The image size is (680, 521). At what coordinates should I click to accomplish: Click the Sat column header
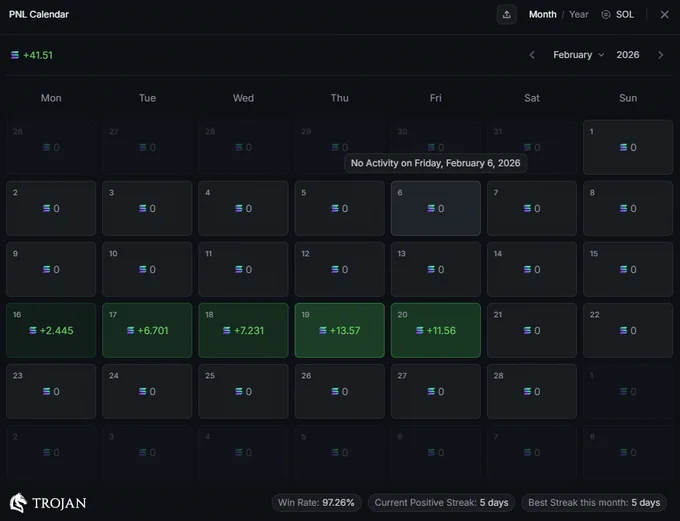532,98
